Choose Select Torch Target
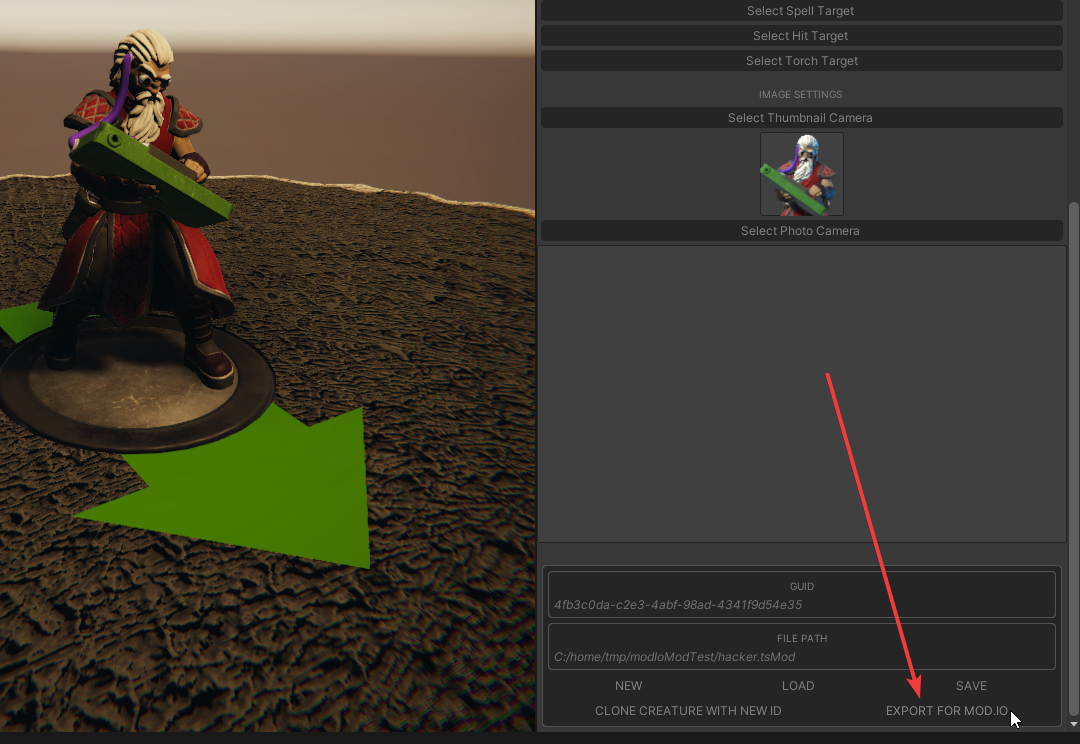1080x744 pixels. [801, 61]
